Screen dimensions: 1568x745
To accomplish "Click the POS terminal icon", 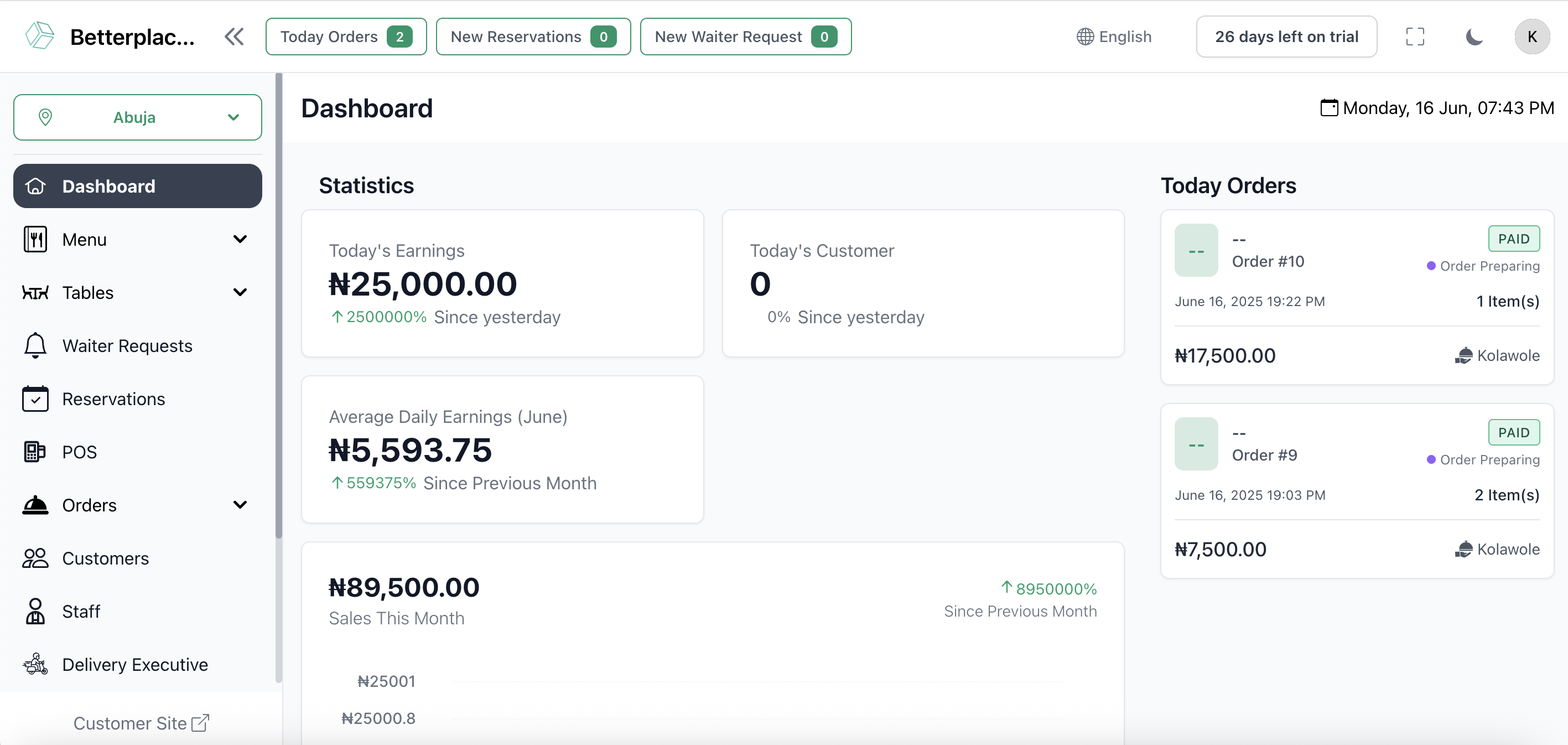I will tap(35, 452).
